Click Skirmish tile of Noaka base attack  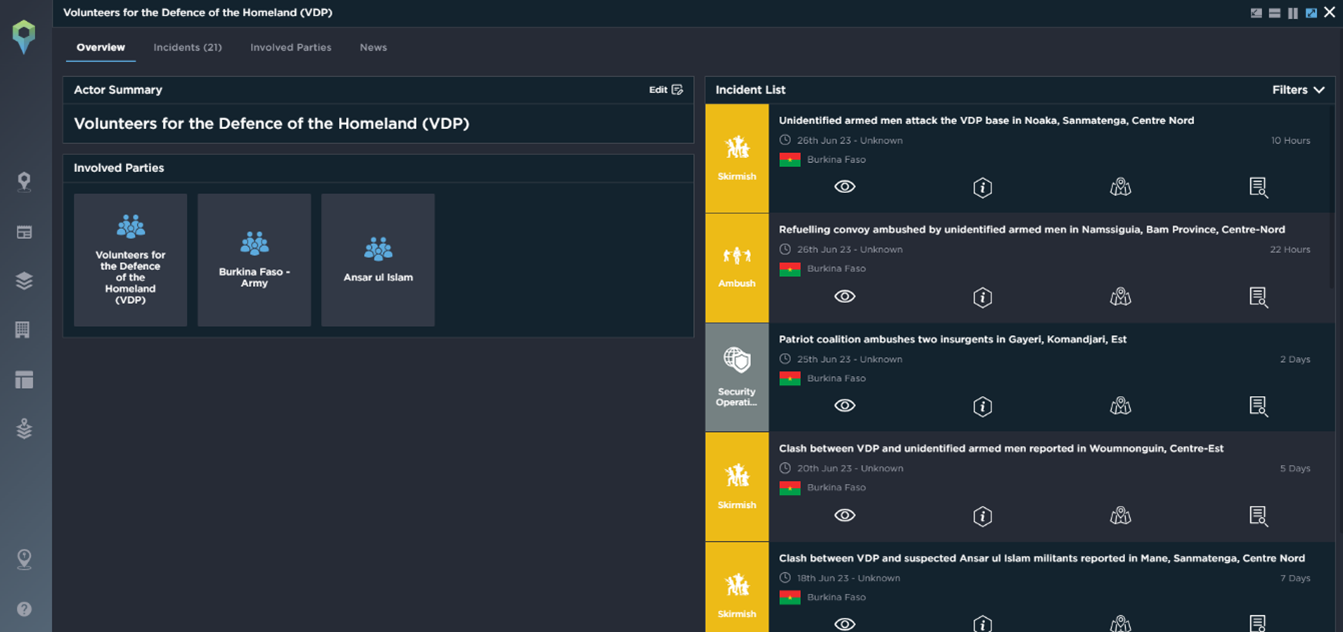(x=737, y=158)
